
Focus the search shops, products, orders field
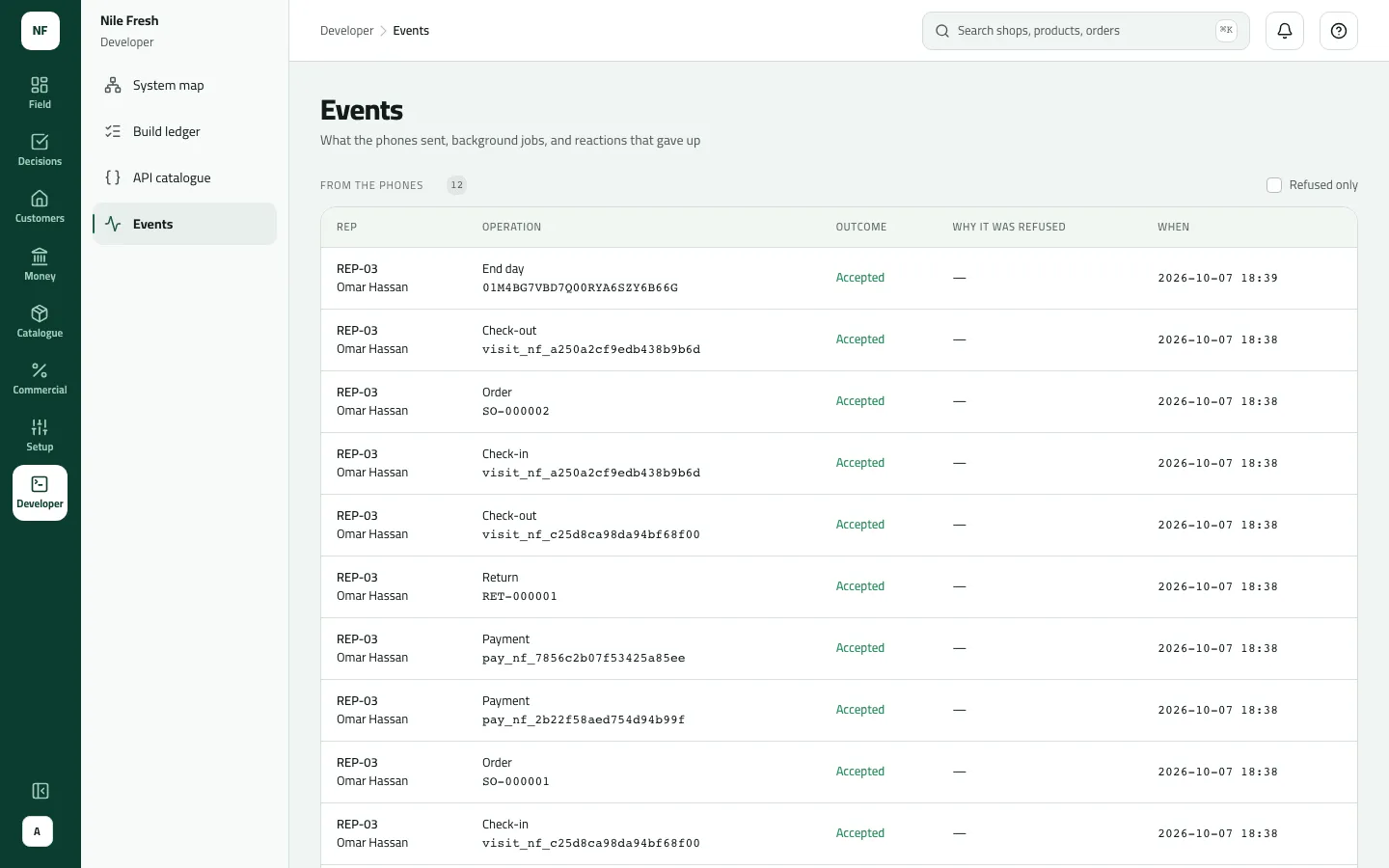[x=1086, y=31]
